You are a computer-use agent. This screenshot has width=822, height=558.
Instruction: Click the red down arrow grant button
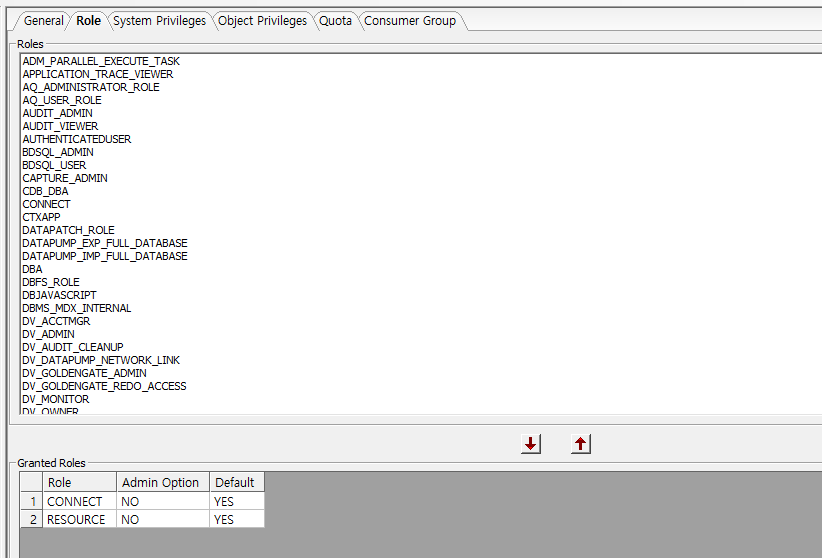coord(531,444)
